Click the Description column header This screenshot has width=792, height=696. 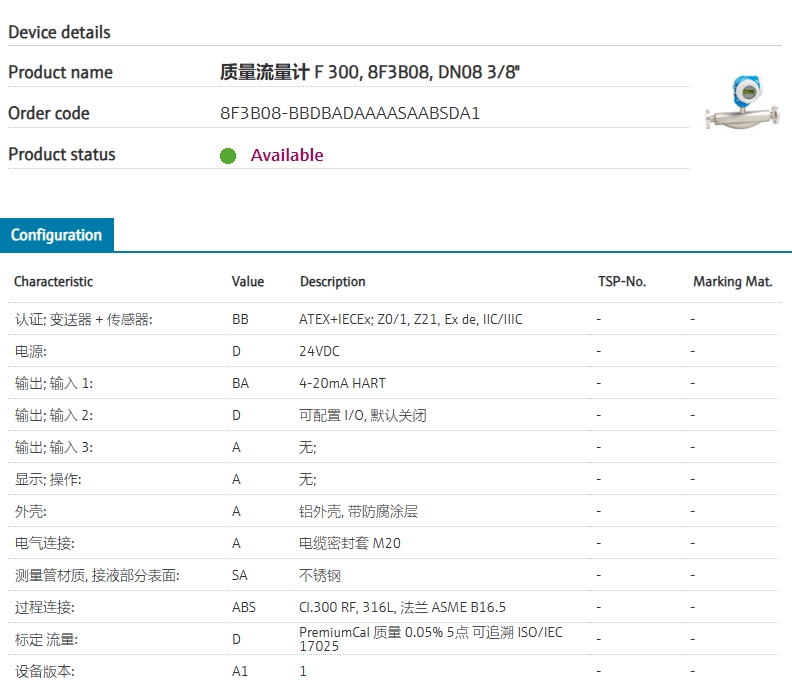pyautogui.click(x=332, y=281)
